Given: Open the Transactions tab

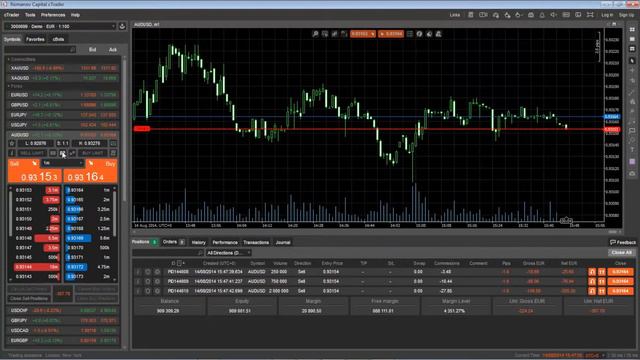Looking at the screenshot, I should [256, 242].
